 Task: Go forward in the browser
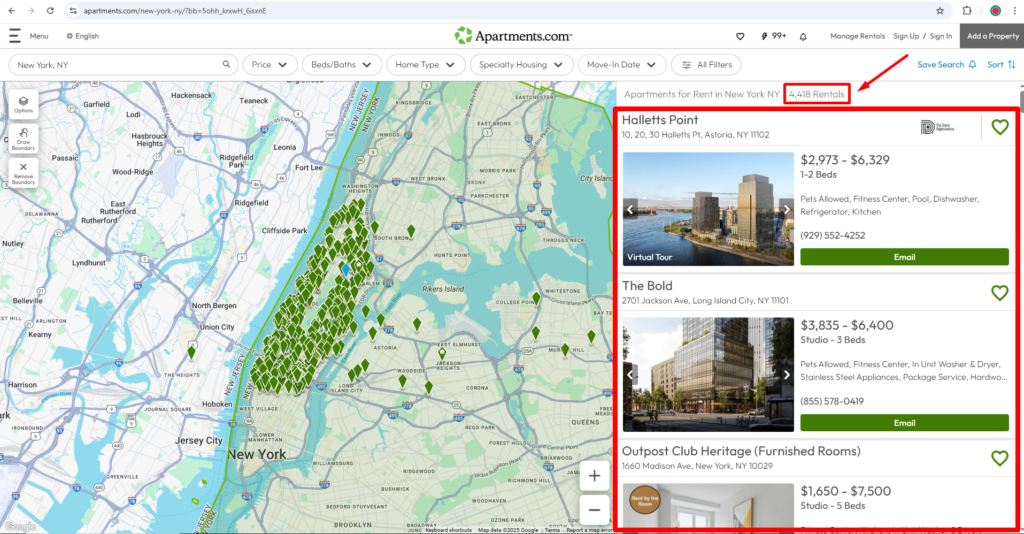[x=31, y=10]
